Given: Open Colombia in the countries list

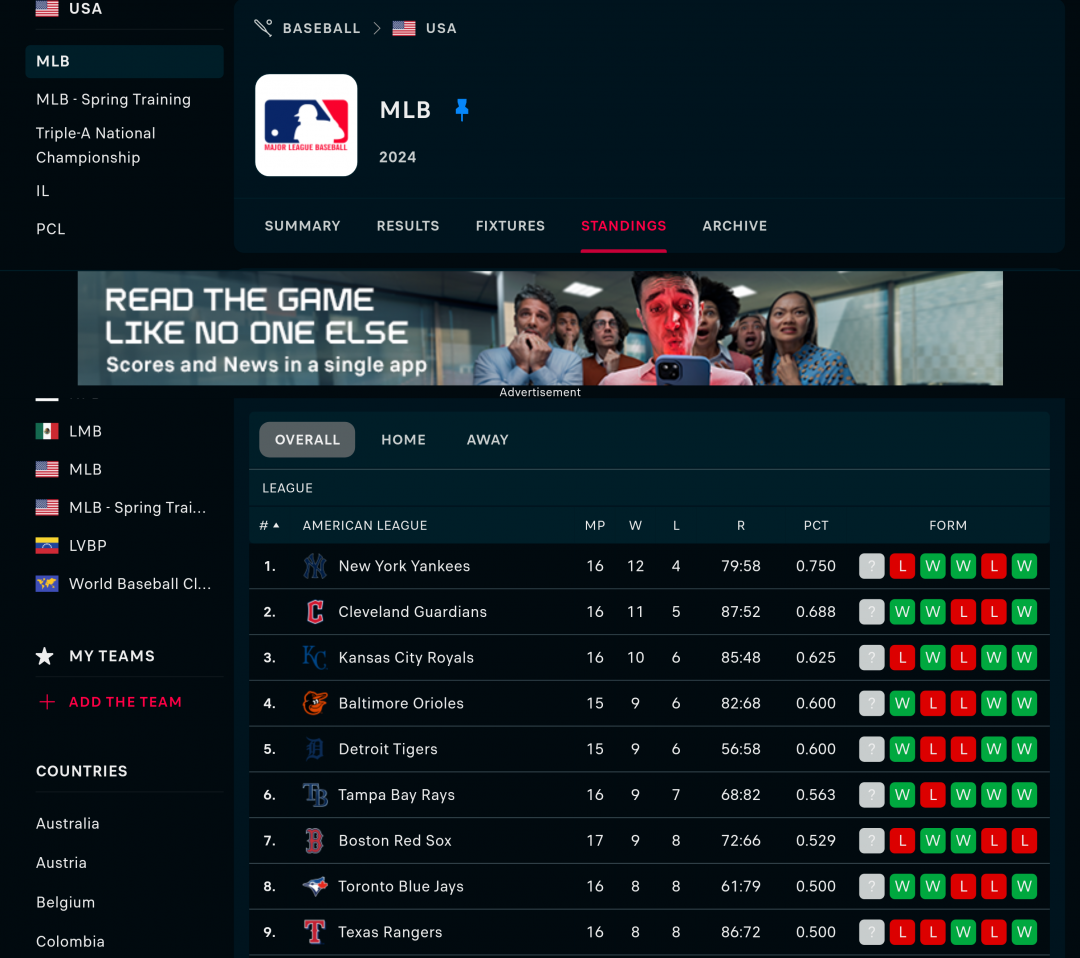Looking at the screenshot, I should click(70, 941).
